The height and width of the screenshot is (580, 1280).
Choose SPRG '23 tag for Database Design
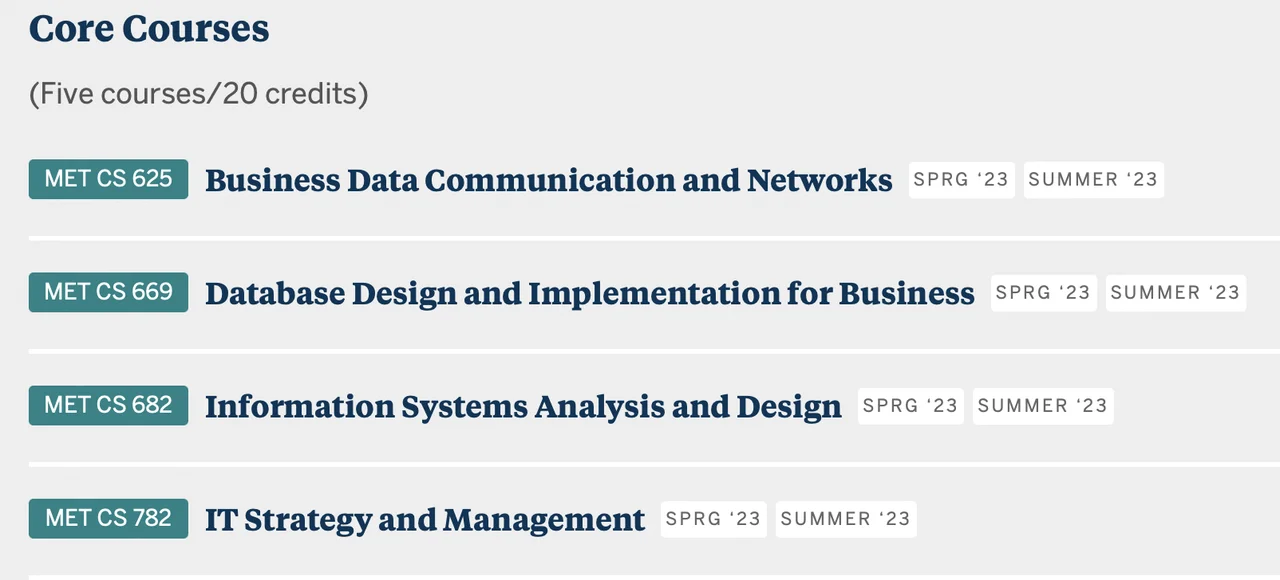pos(1043,293)
